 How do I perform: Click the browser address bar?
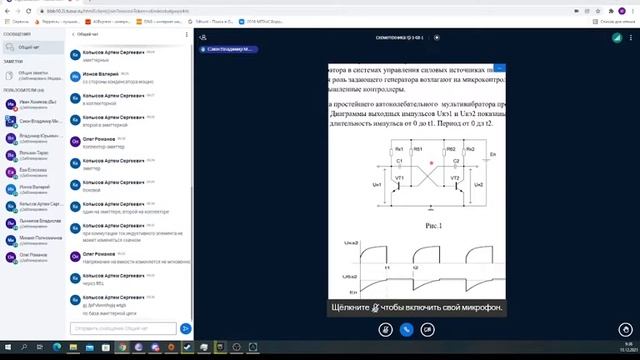[302, 11]
